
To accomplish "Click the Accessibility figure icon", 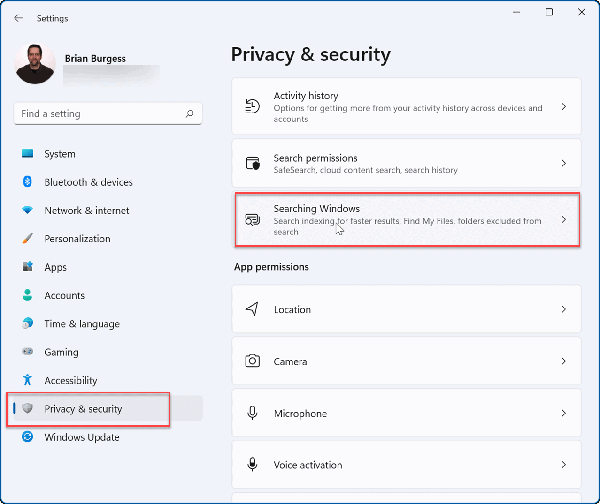I will coord(27,380).
